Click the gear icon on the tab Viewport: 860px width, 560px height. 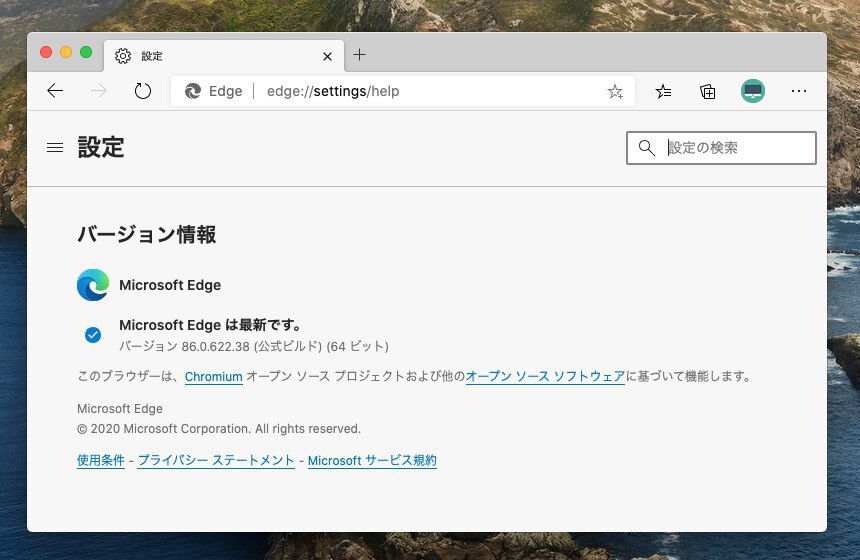tap(123, 56)
